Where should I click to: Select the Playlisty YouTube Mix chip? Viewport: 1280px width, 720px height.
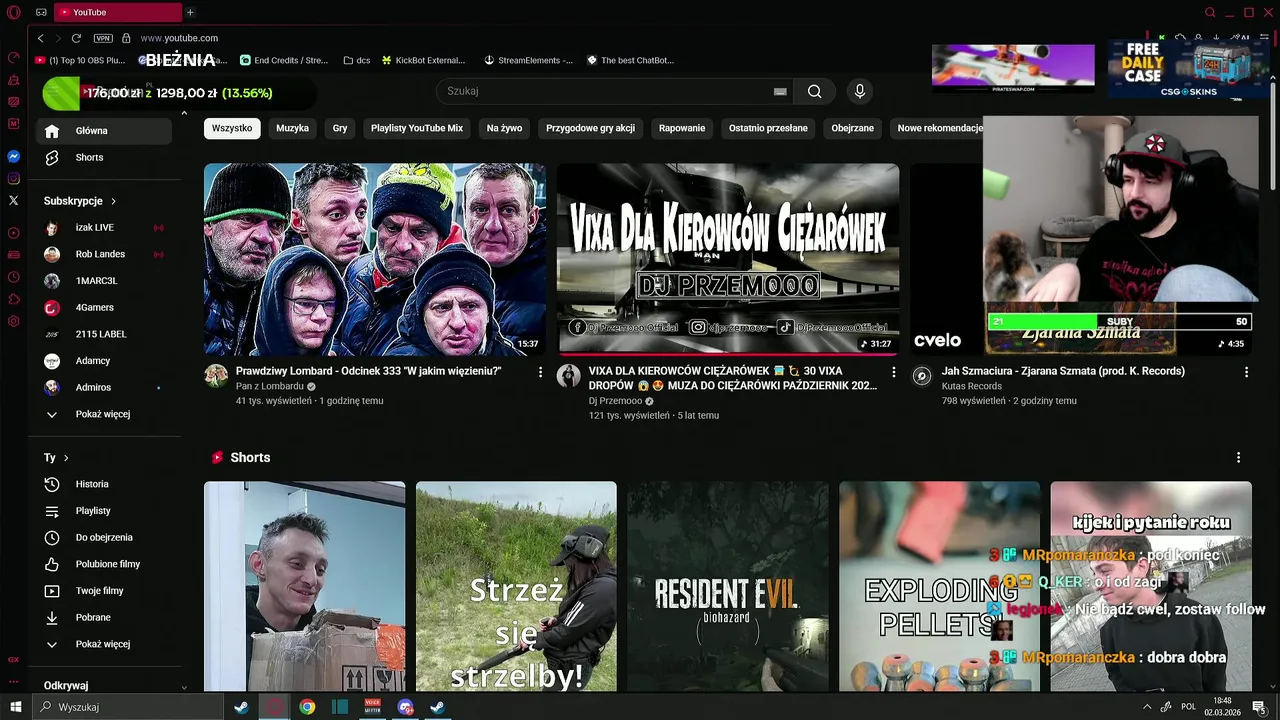417,128
